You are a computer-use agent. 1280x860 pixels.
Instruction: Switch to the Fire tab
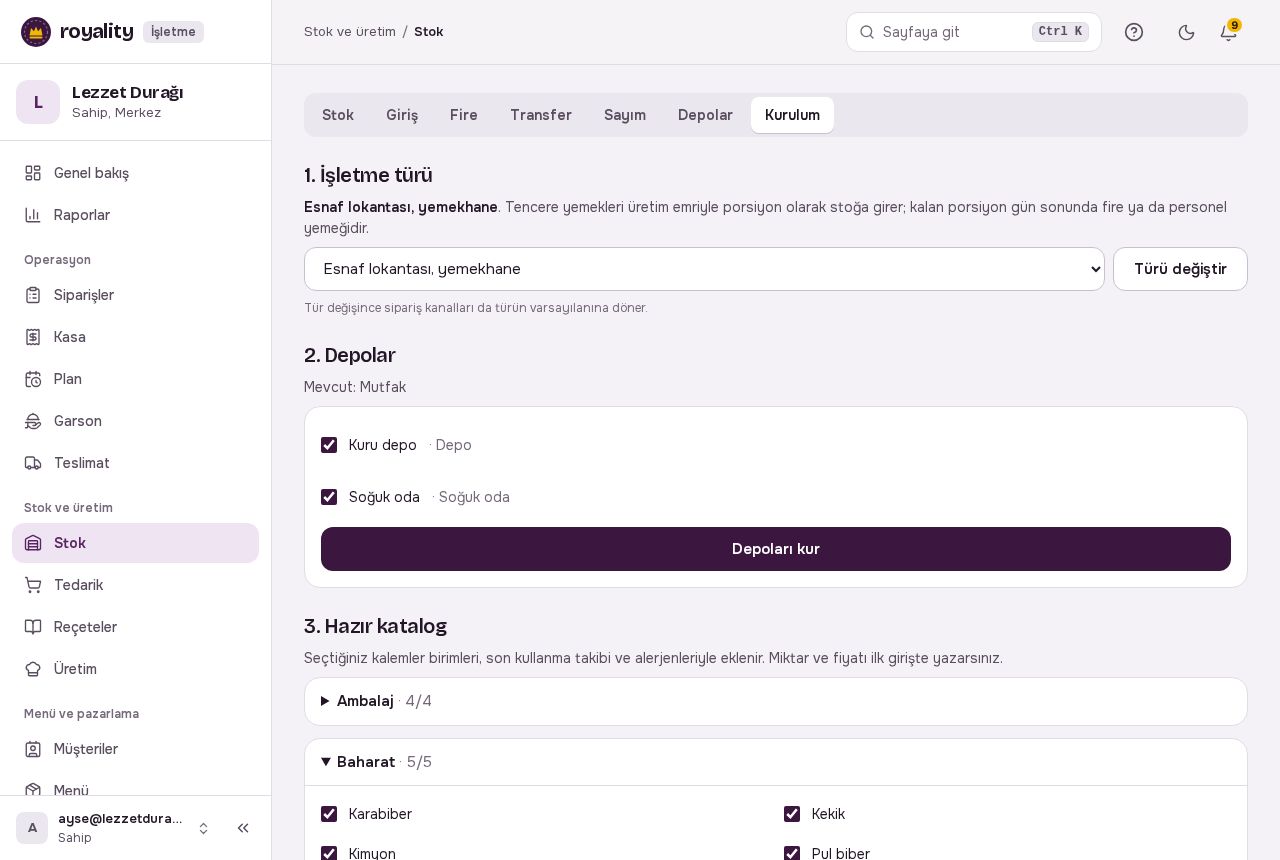(x=464, y=115)
